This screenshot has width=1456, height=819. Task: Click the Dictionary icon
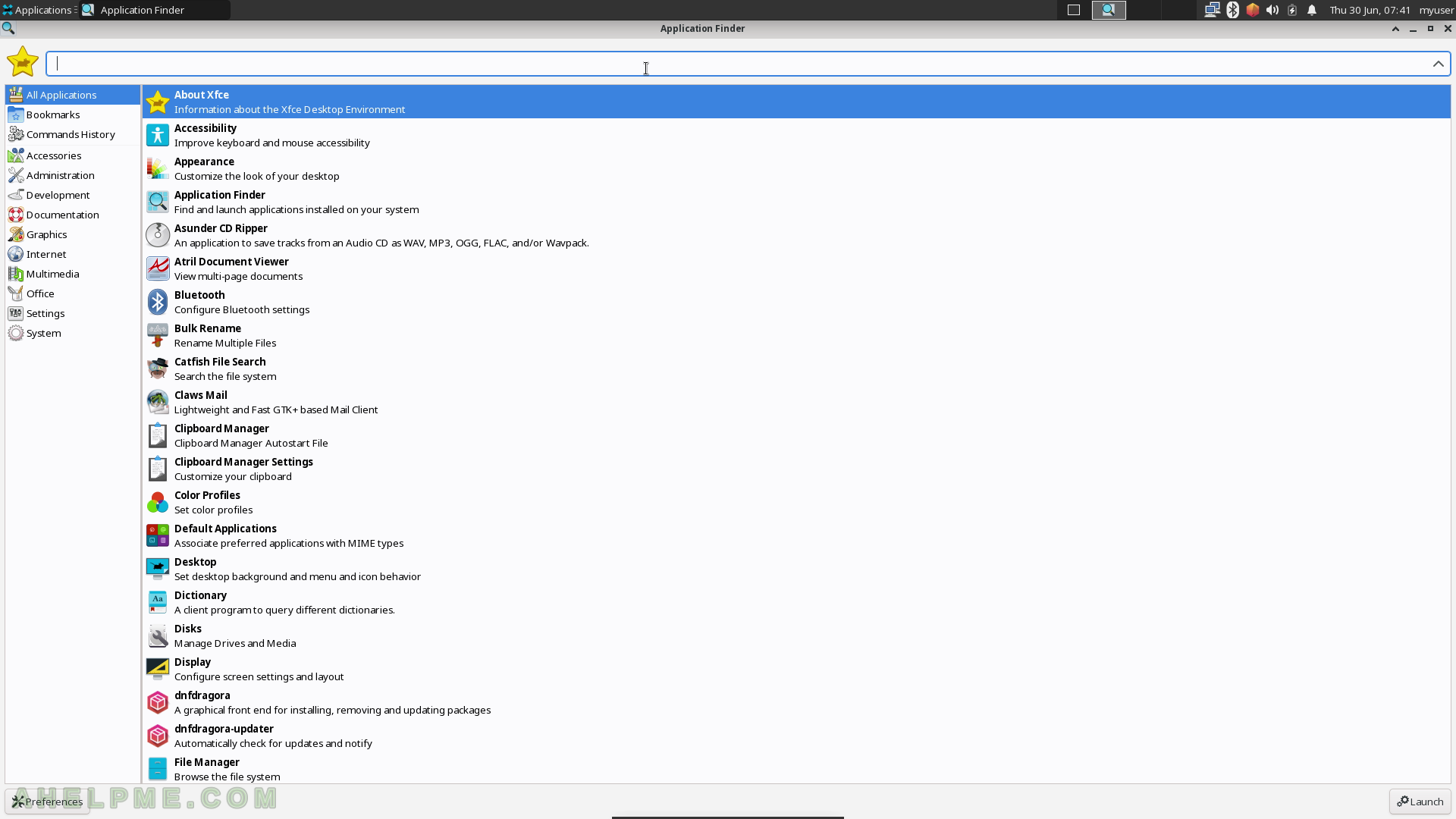pos(158,602)
